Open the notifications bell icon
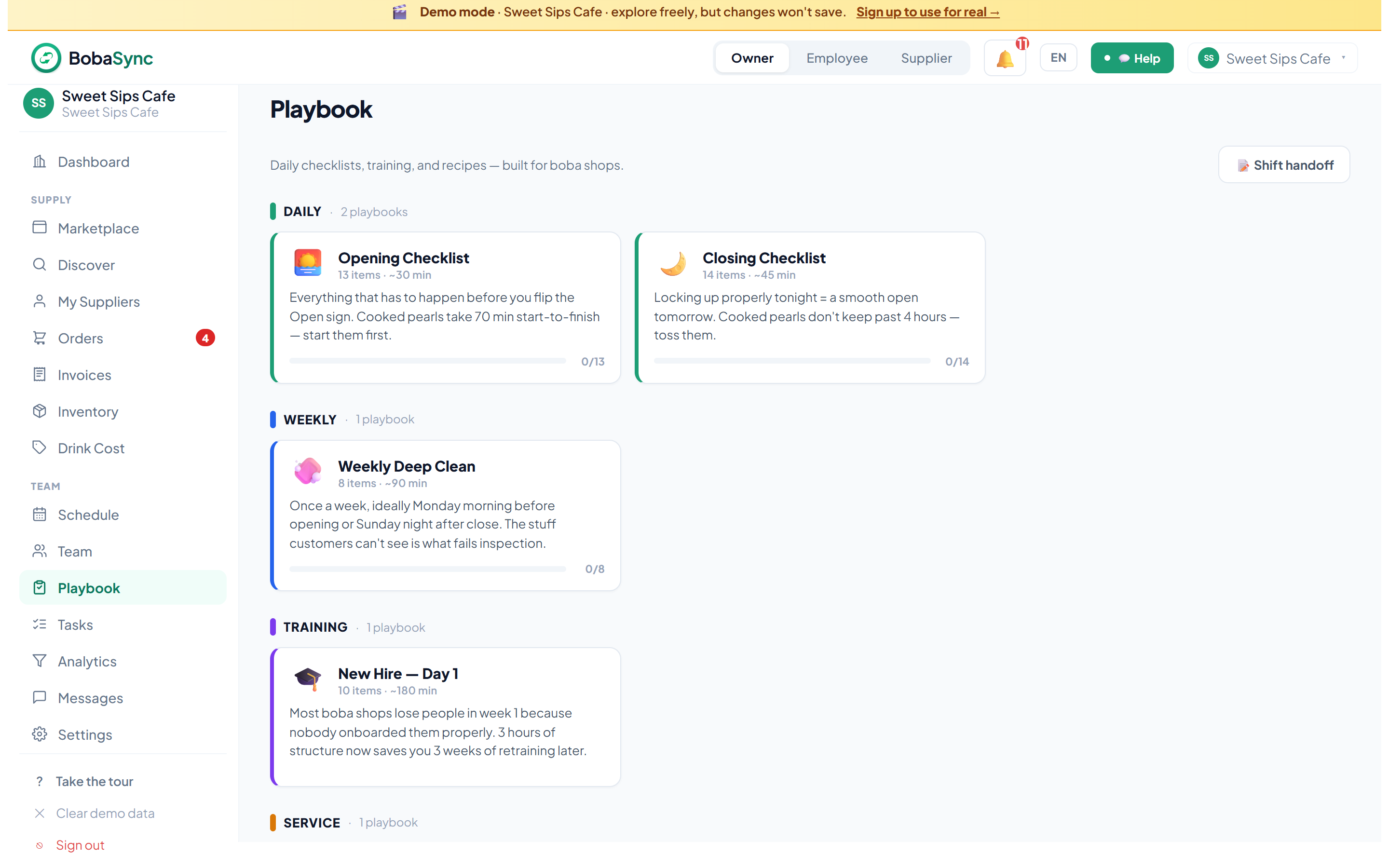 click(1005, 58)
